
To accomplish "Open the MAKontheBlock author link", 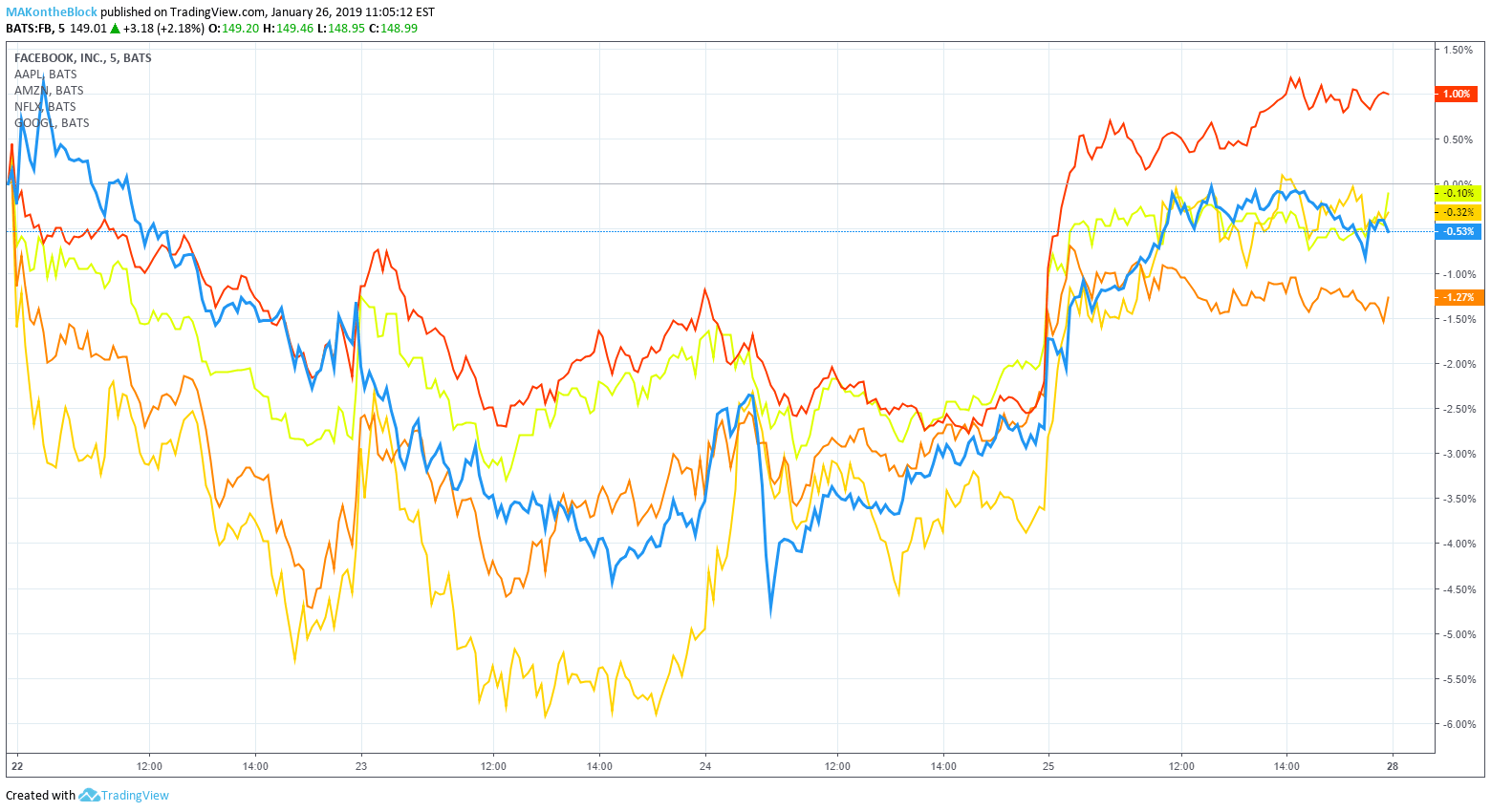I will [x=52, y=12].
